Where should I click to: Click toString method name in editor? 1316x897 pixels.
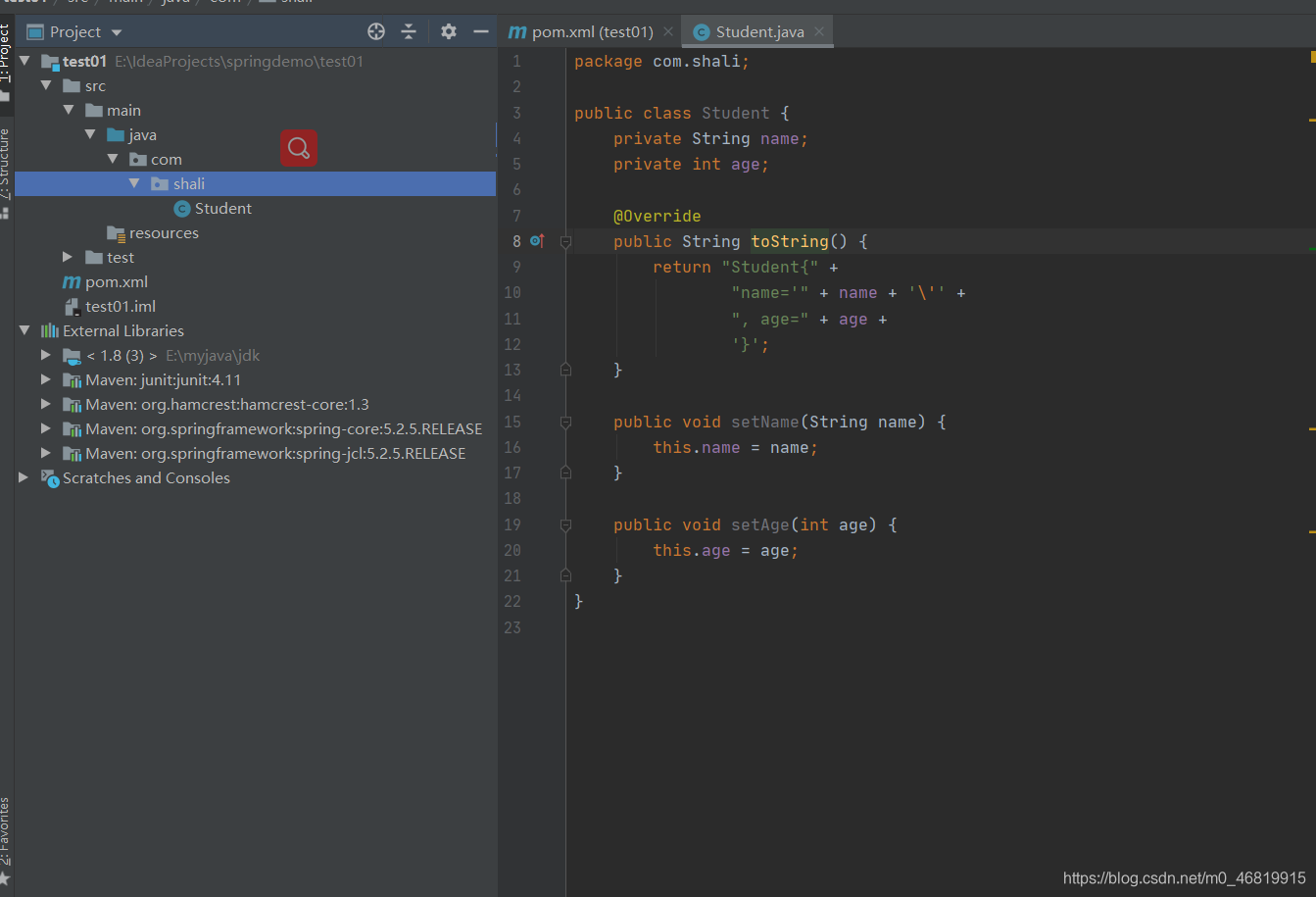(790, 241)
